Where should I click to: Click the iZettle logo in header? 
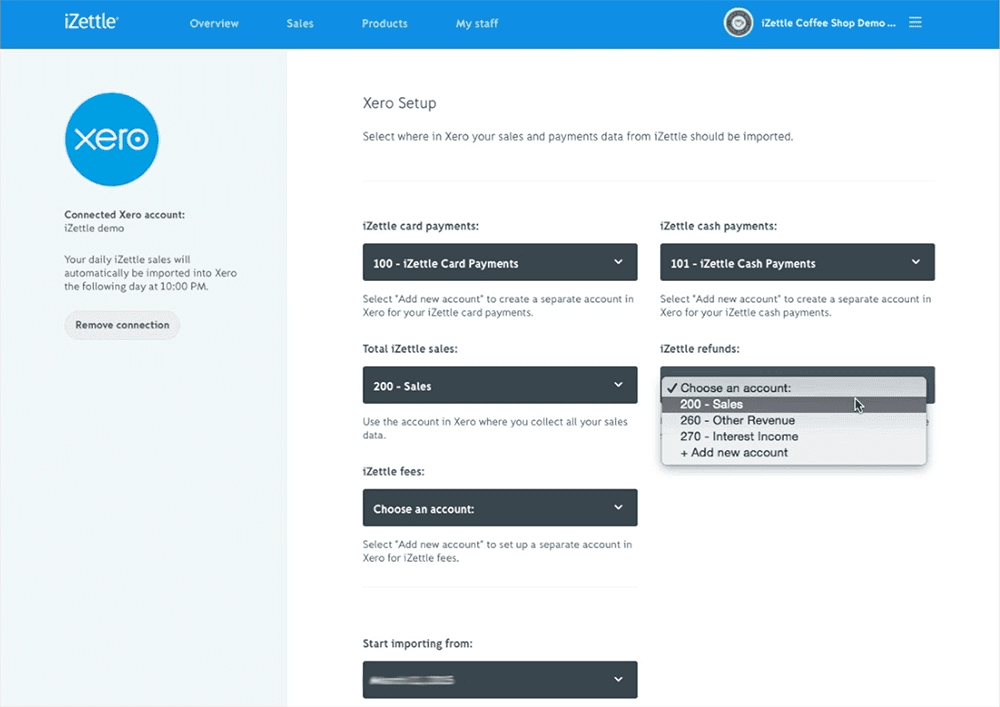(91, 22)
